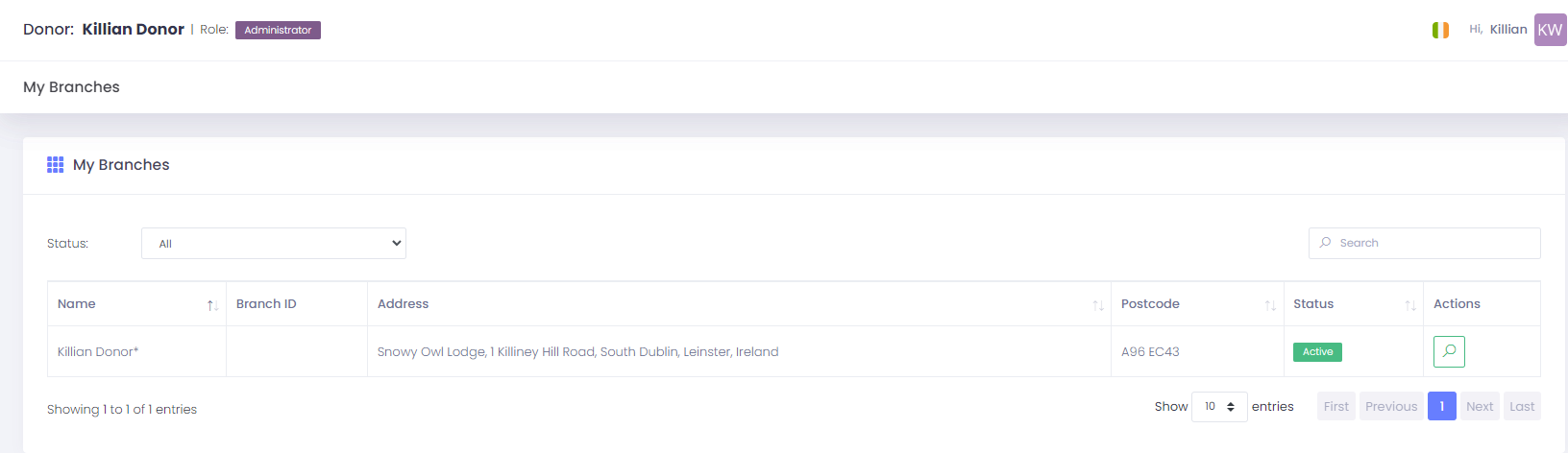
Task: Click the Active status badge
Action: click(x=1317, y=352)
